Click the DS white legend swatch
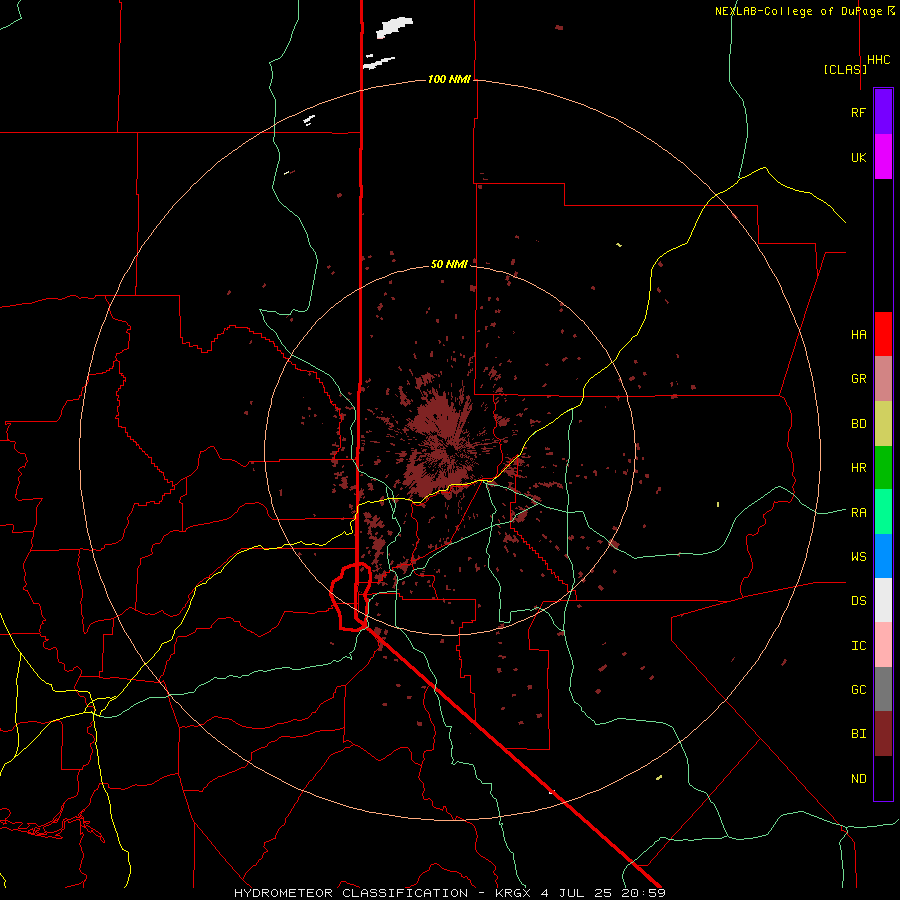Screen dimensions: 900x900 click(883, 600)
